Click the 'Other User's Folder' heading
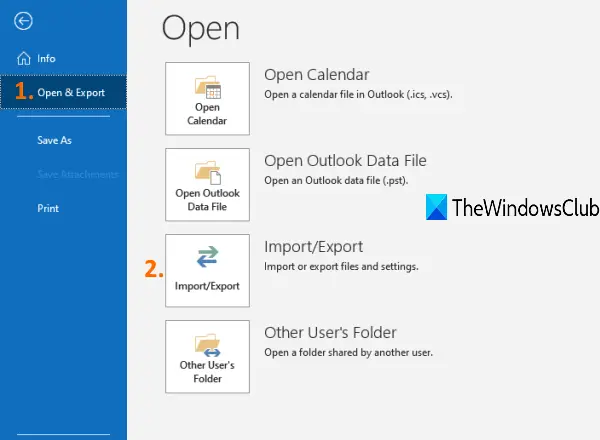 [330, 332]
